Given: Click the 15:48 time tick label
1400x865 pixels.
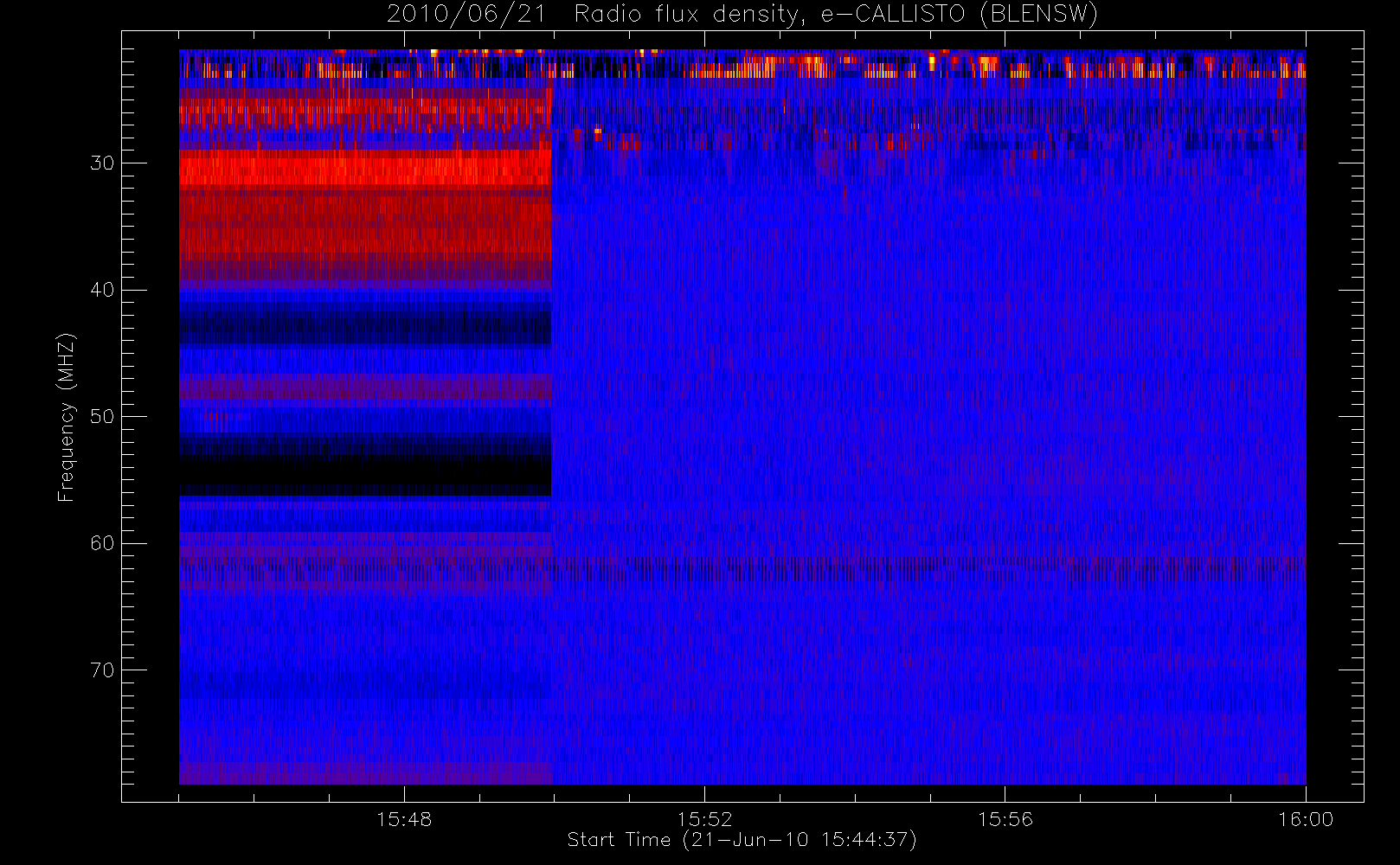Looking at the screenshot, I should tap(404, 819).
